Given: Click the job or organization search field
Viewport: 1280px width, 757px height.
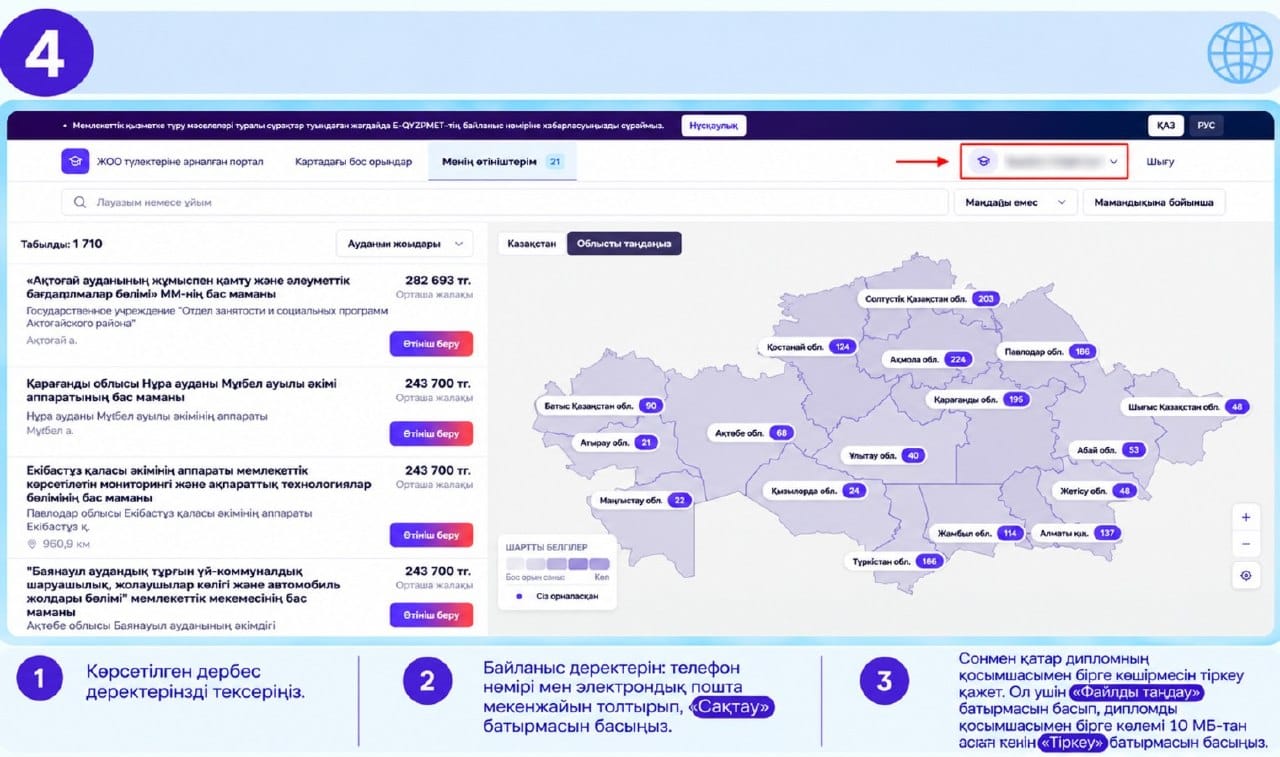Looking at the screenshot, I should [x=505, y=202].
